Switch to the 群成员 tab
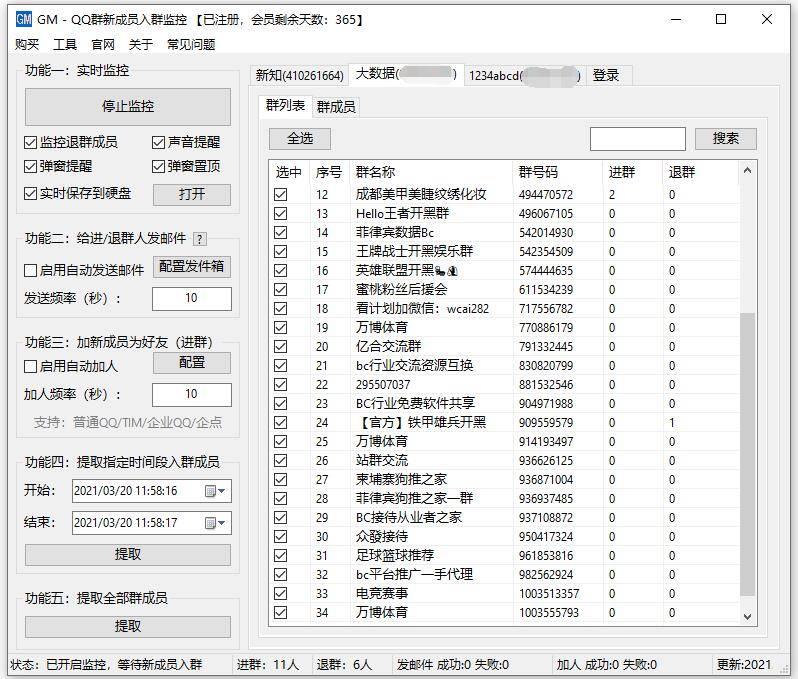The height and width of the screenshot is (679, 798). [x=336, y=107]
